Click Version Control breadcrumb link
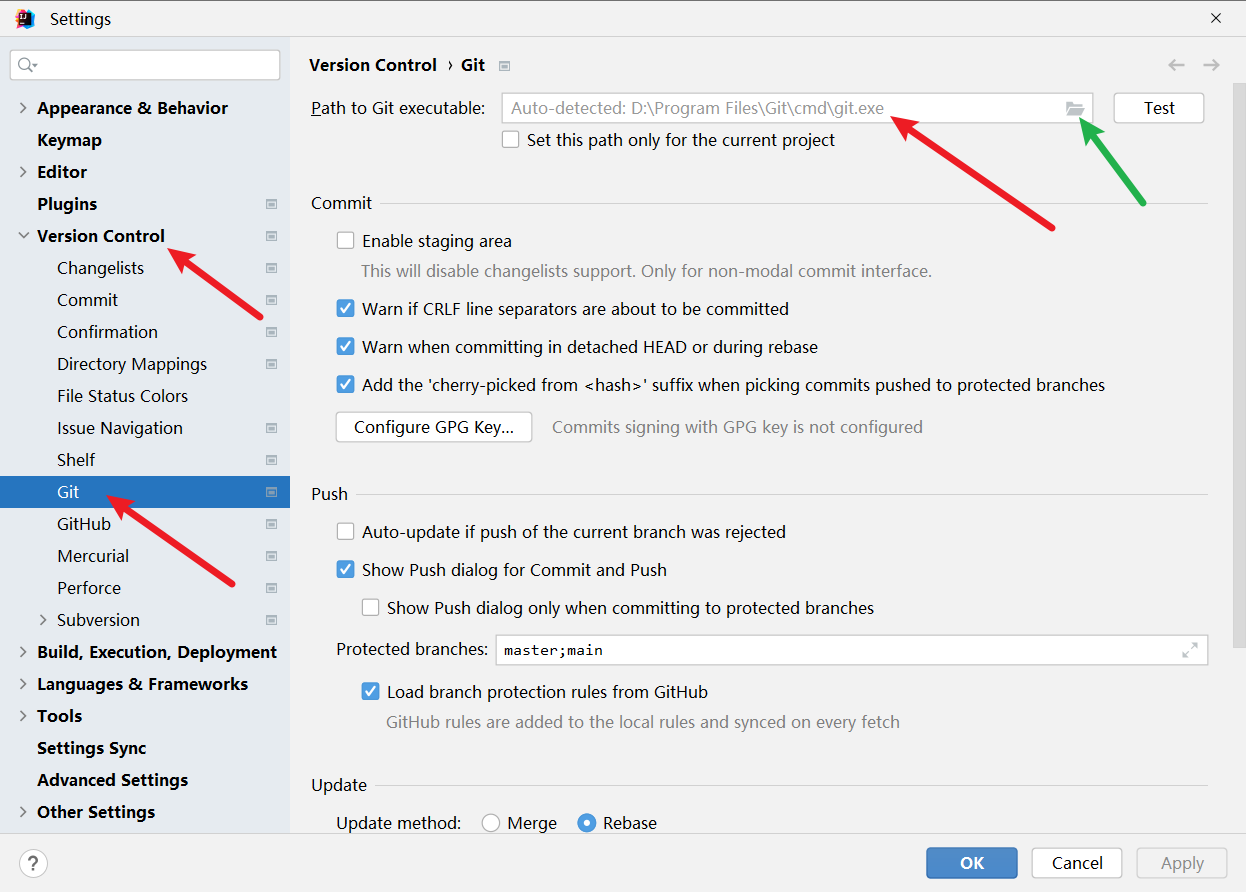The height and width of the screenshot is (892, 1246). click(373, 65)
